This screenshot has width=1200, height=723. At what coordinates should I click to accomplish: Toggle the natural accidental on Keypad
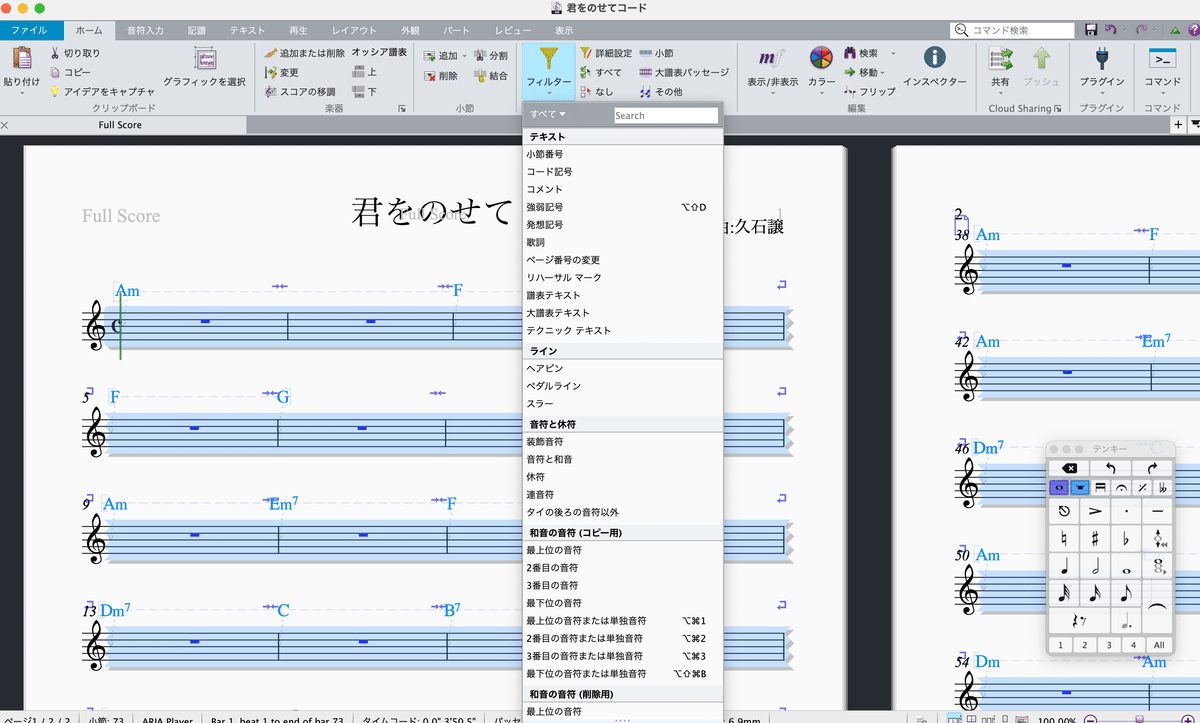pyautogui.click(x=1065, y=539)
